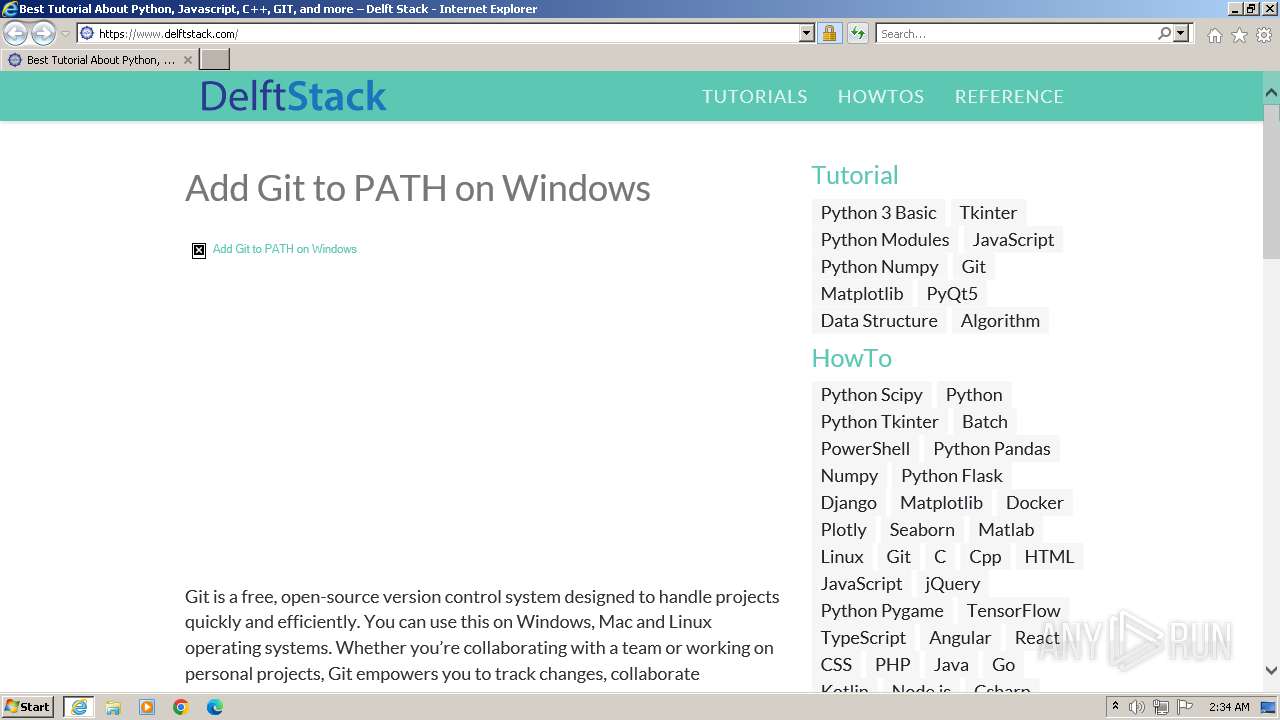The image size is (1280, 720).
Task: Open the search provider dropdown arrow
Action: click(x=1181, y=33)
